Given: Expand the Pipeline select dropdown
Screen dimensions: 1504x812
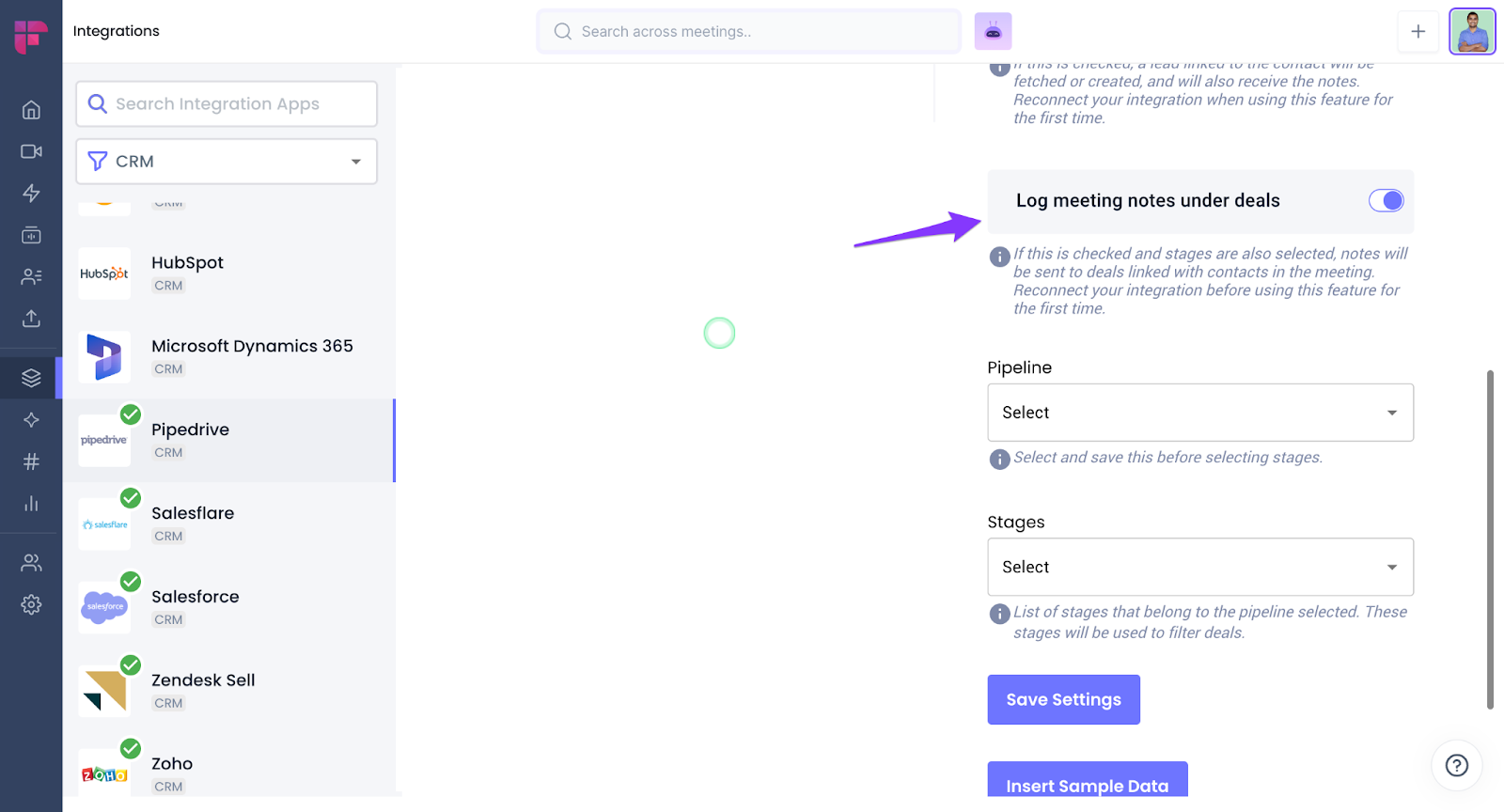Looking at the screenshot, I should (x=1199, y=413).
